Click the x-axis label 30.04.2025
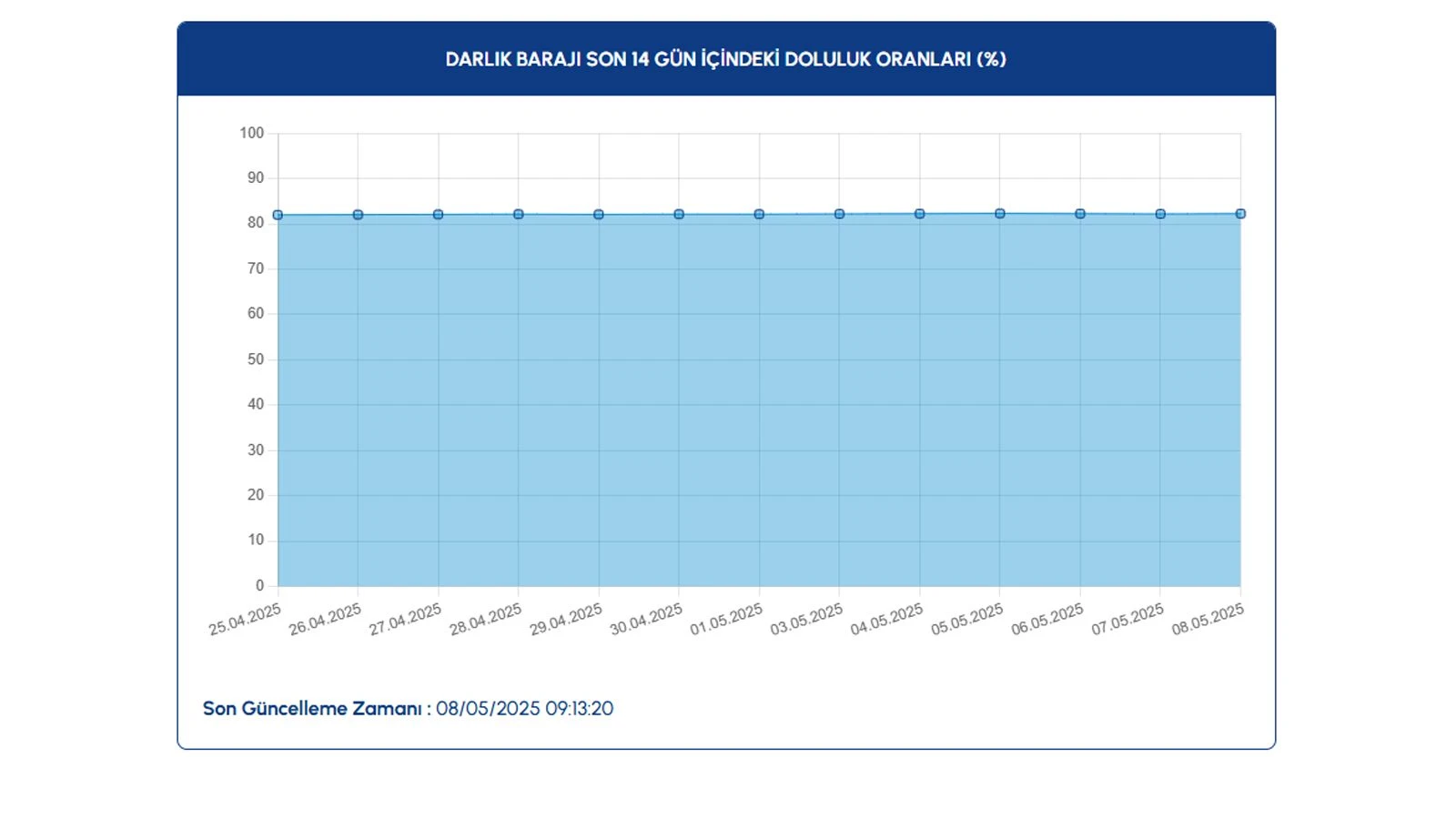Image resolution: width=1456 pixels, height=819 pixels. coord(646,620)
